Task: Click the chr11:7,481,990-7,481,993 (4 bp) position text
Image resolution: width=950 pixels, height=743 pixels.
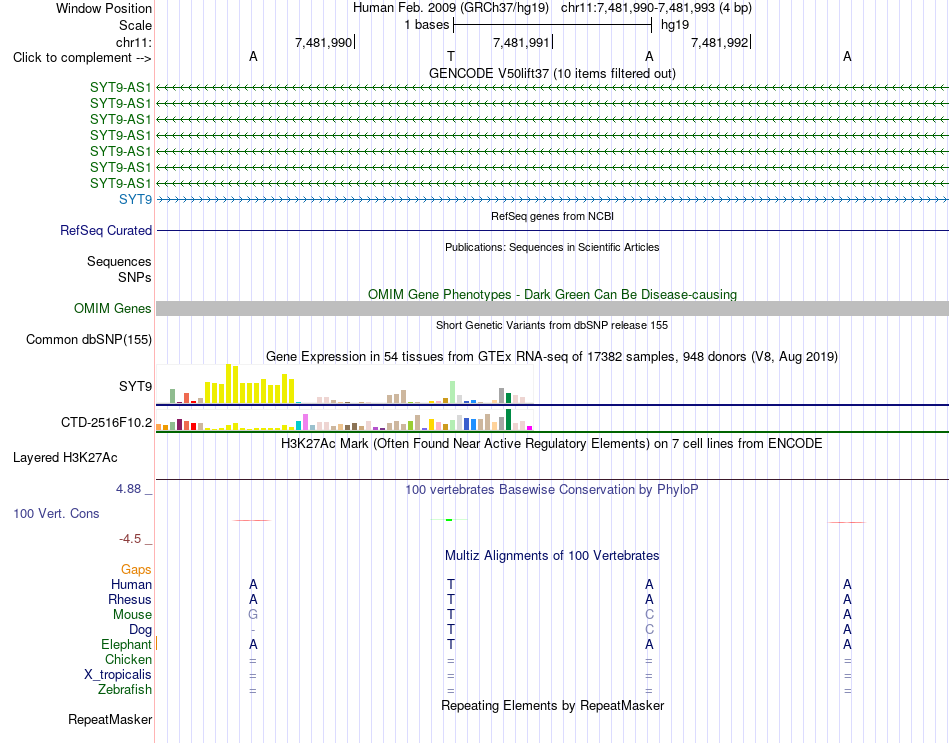Action: coord(656,8)
